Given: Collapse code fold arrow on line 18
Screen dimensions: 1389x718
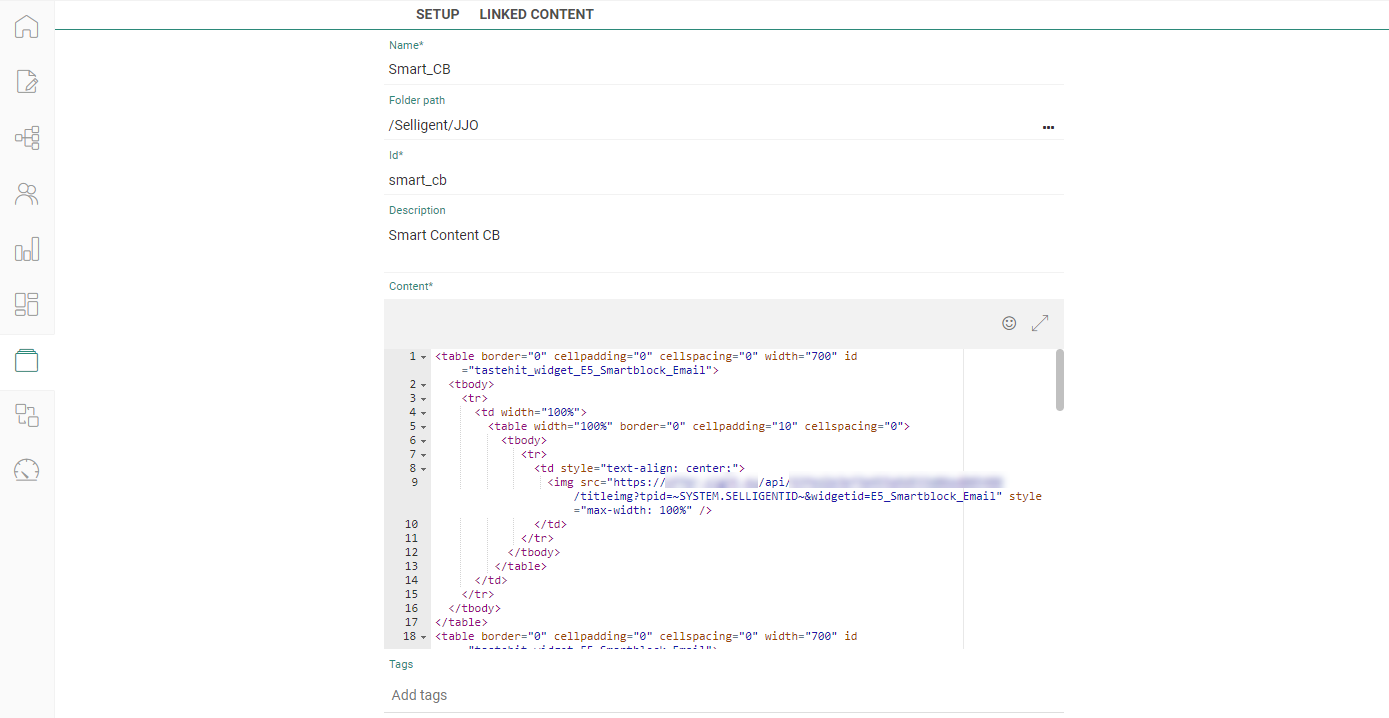Looking at the screenshot, I should point(424,637).
